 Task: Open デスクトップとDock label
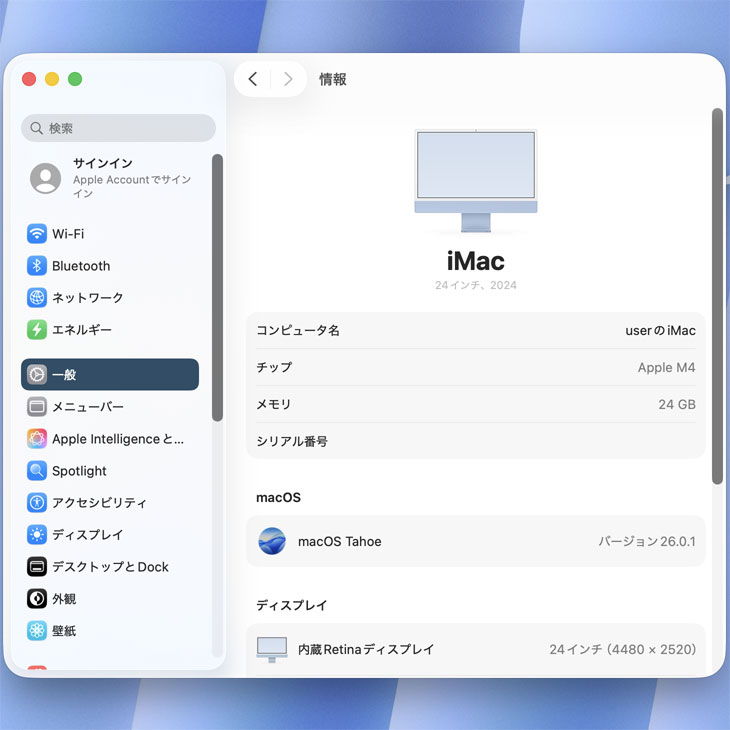[110, 567]
